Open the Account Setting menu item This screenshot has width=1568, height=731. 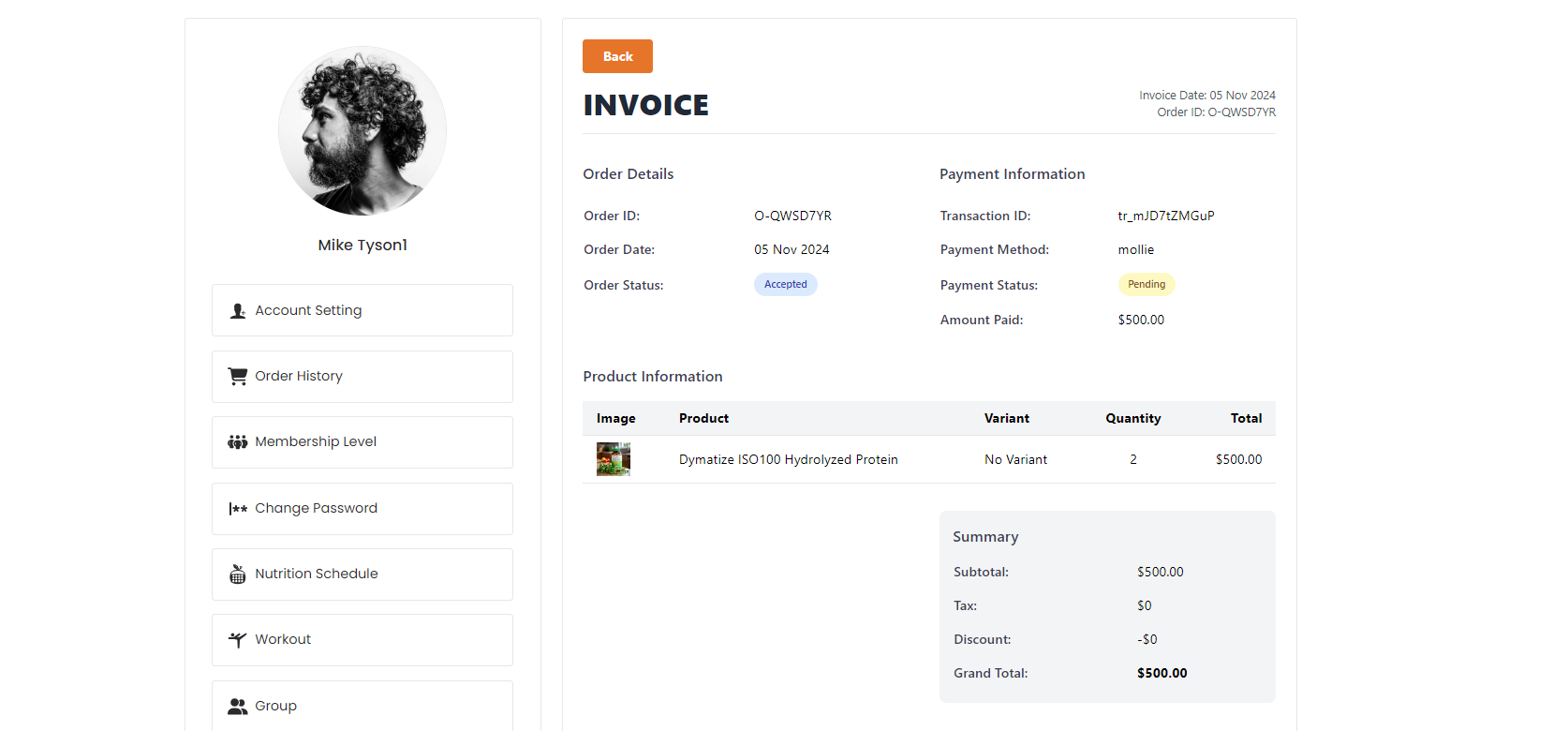(308, 310)
